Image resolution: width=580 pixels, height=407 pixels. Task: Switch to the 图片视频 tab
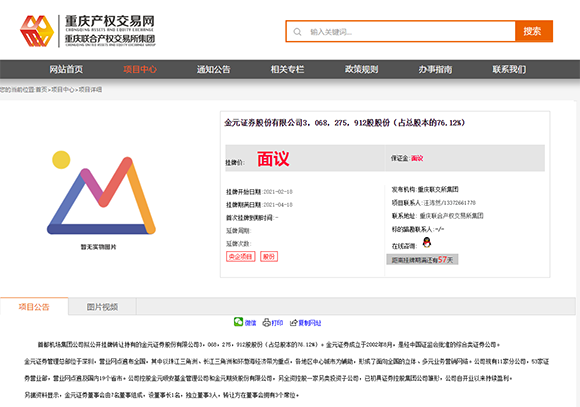click(x=102, y=306)
